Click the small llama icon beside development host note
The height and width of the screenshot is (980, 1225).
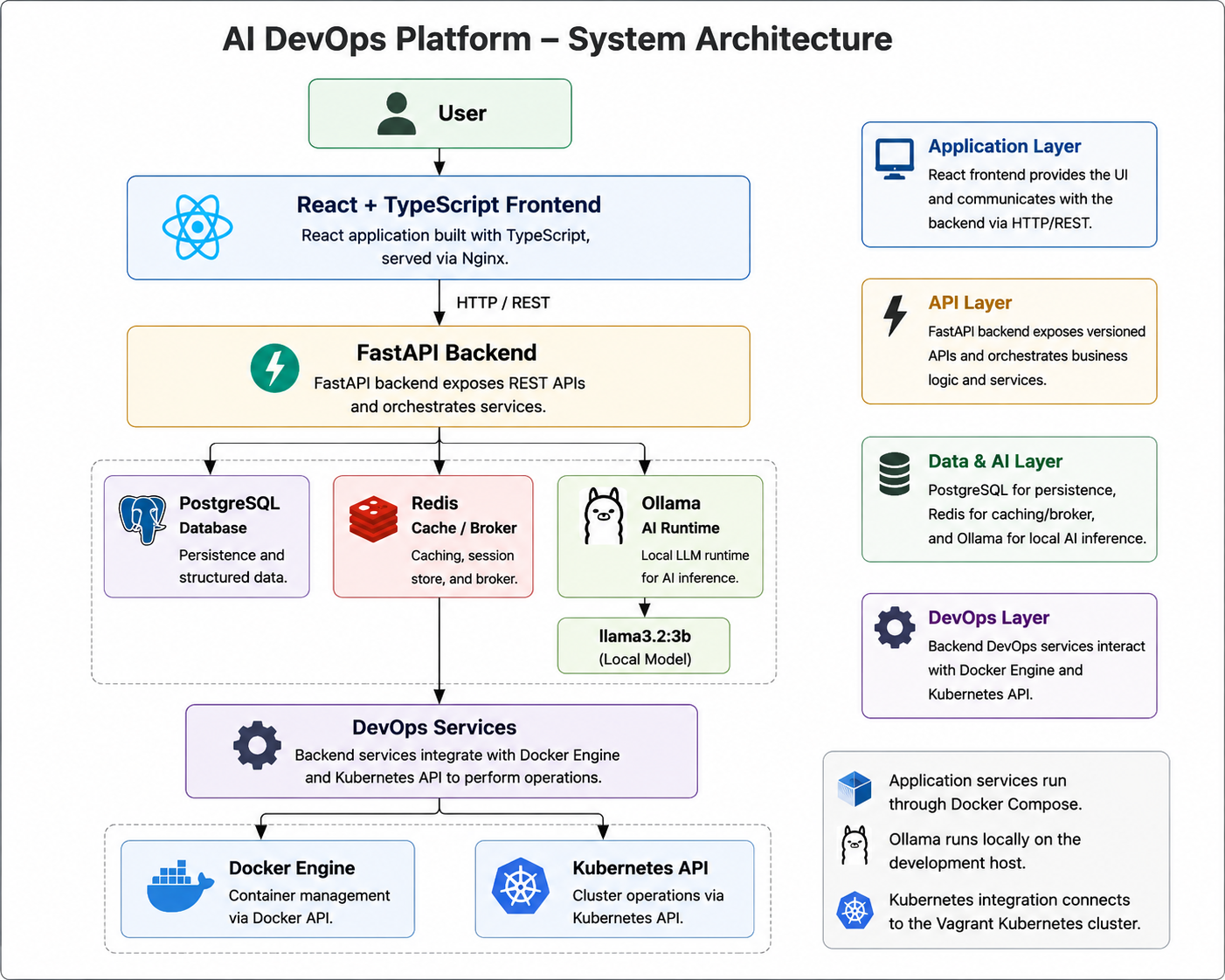[855, 845]
